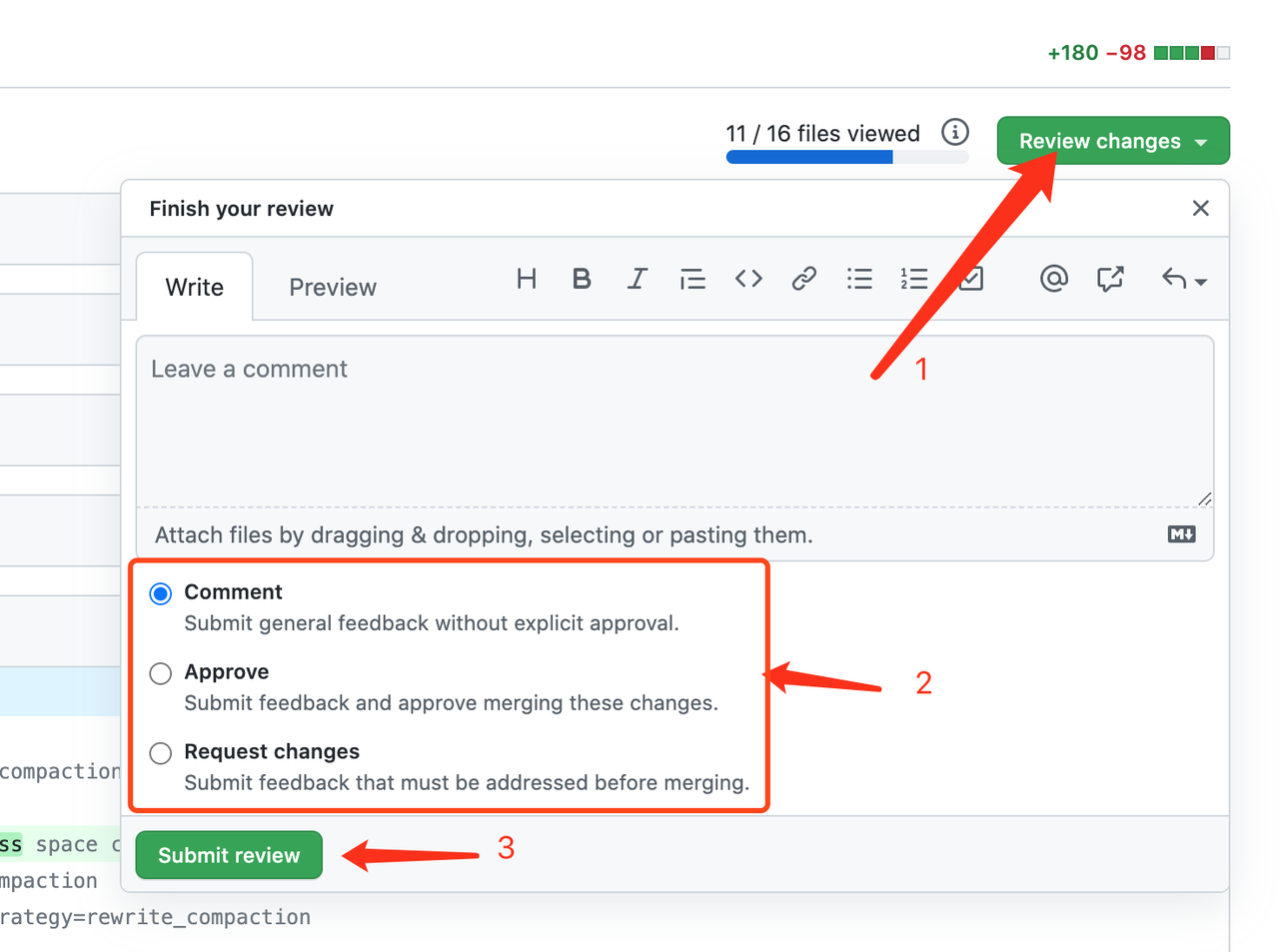The image size is (1279, 952).
Task: Insert a numbered list
Action: (x=914, y=279)
